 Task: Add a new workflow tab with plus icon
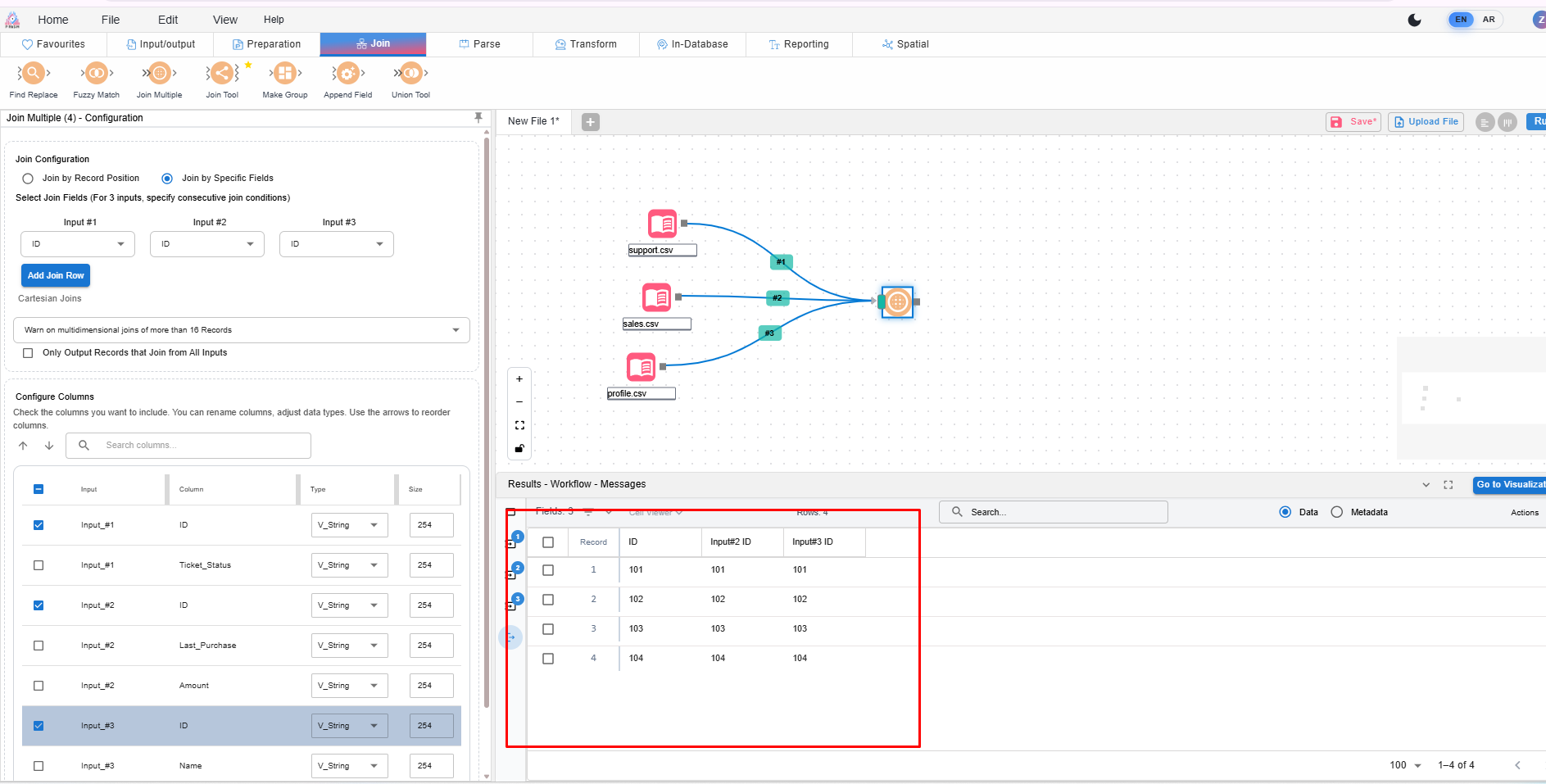(590, 122)
